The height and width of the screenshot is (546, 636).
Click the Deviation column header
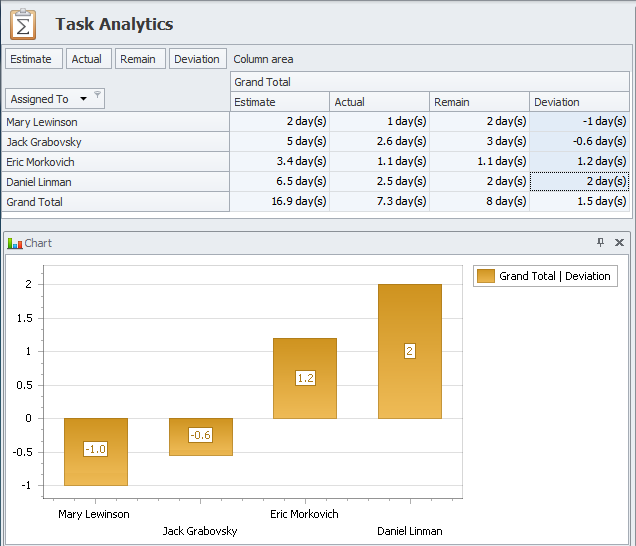tap(579, 102)
